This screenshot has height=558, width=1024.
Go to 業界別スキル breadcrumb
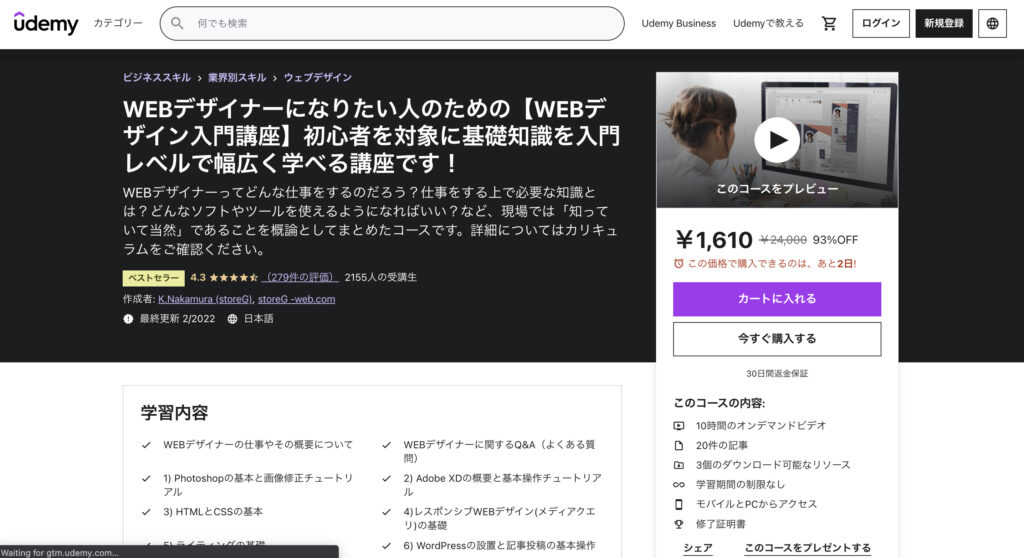[237, 77]
